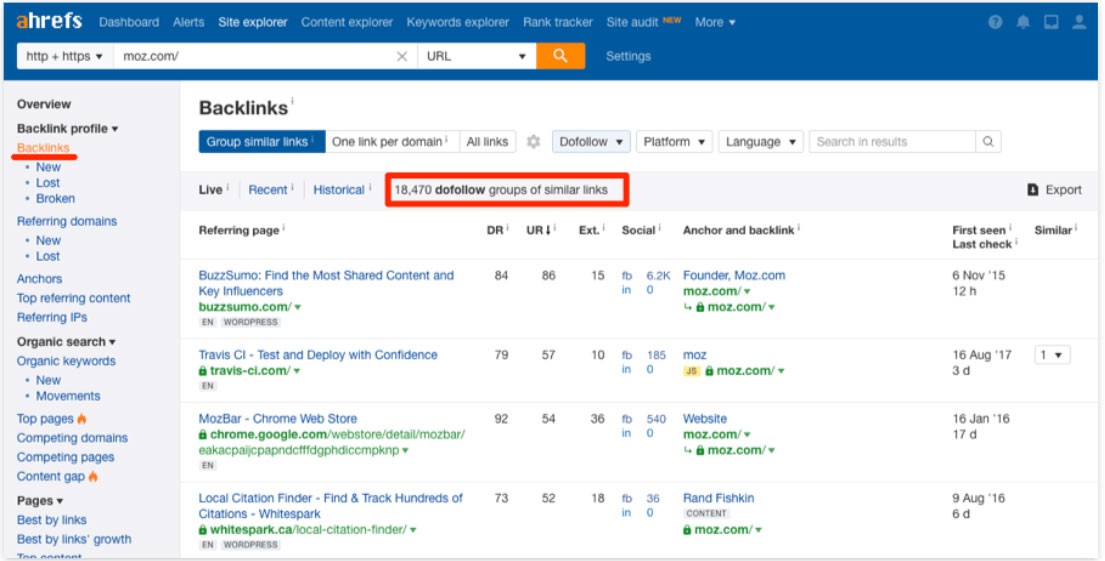The width and height of the screenshot is (1105, 561).
Task: Expand buzzsumo.com/ URL dropdown arrow
Action: coord(297,307)
